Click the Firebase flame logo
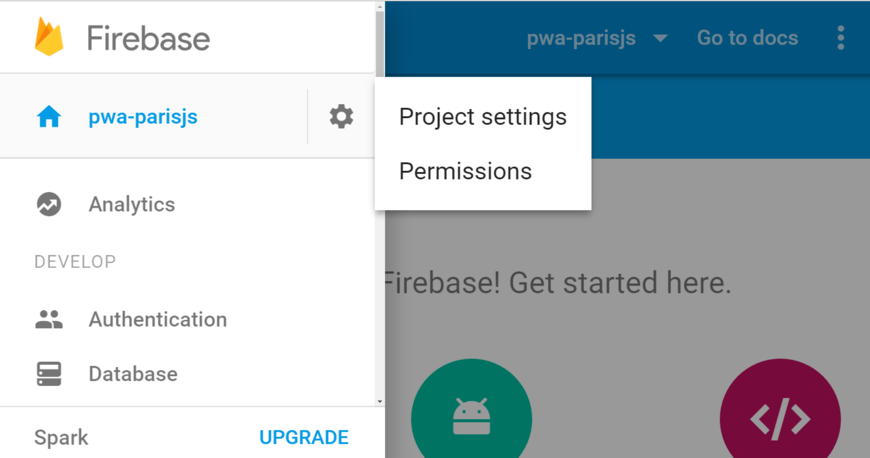This screenshot has height=458, width=870. pyautogui.click(x=49, y=37)
